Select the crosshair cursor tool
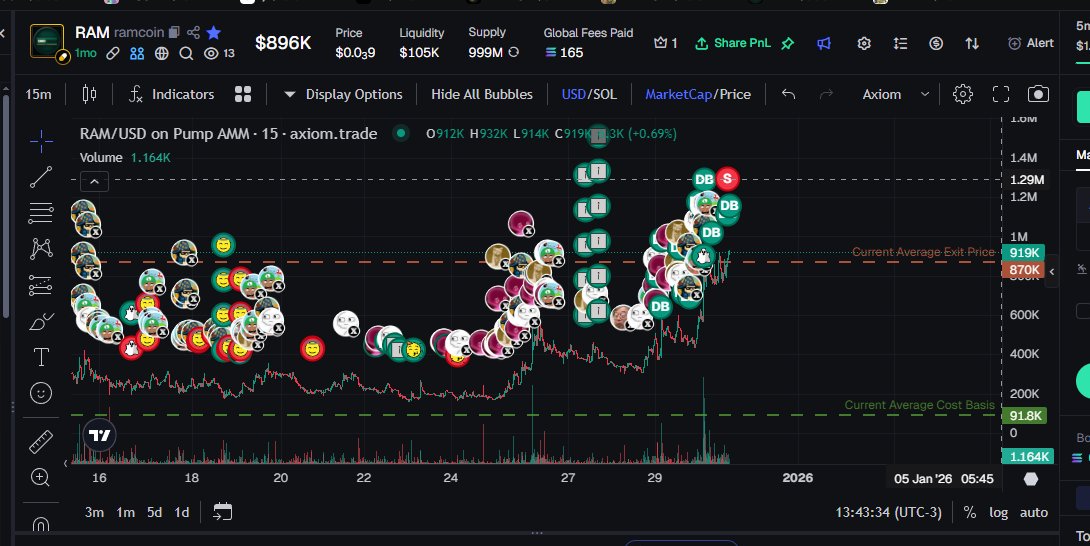 [x=41, y=141]
